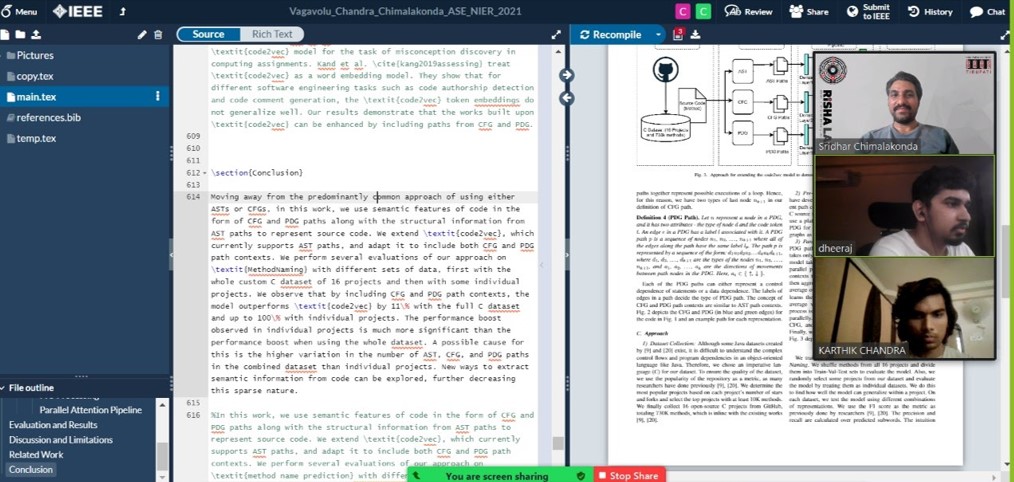Click \section{Conclusion} line in editor

(257, 173)
